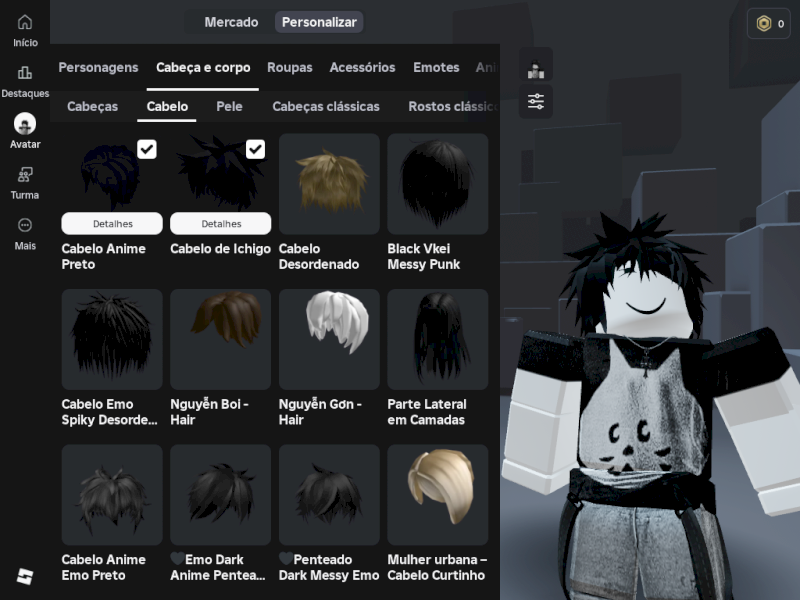The height and width of the screenshot is (600, 800).
Task: Switch to Pele subtab
Action: (229, 106)
